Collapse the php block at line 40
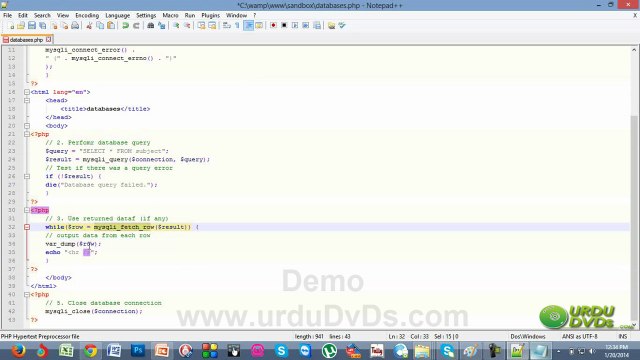640x360 pixels. click(27, 295)
